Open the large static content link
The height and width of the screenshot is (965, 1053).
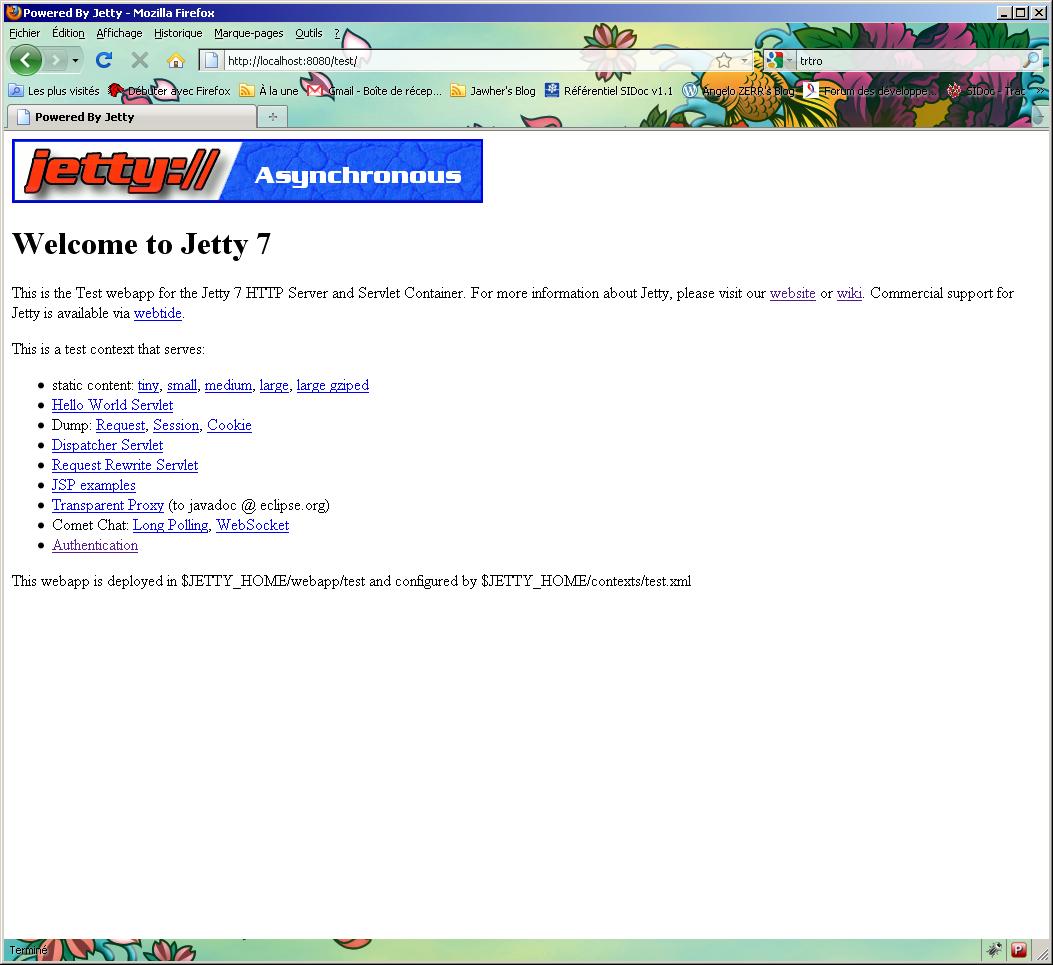pyautogui.click(x=274, y=385)
